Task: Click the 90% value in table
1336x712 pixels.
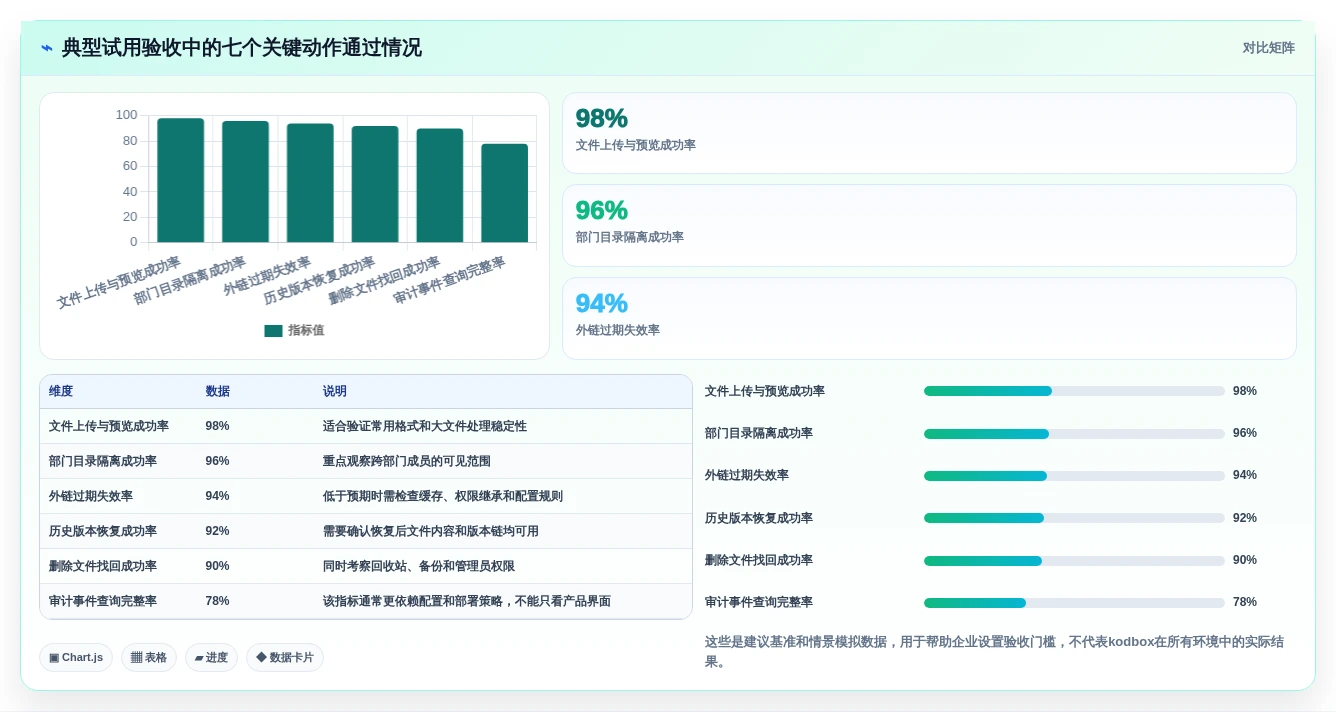Action: 217,566
